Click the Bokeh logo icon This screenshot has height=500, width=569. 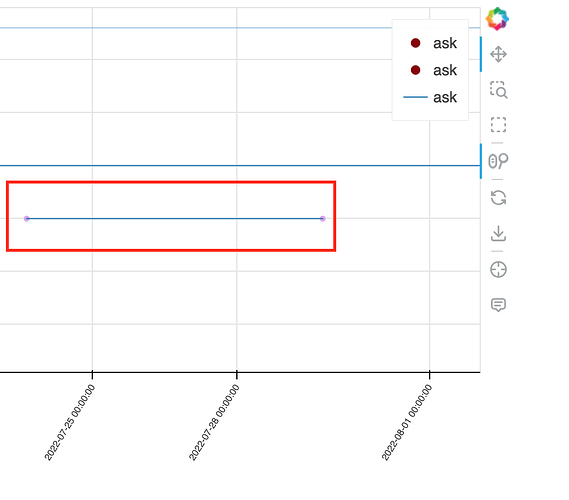point(498,19)
